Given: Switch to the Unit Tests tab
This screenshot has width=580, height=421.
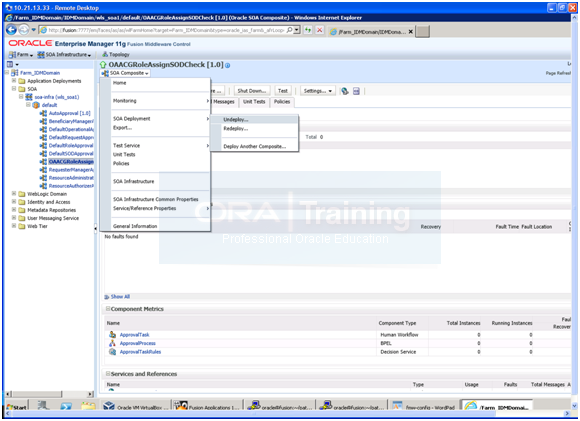Looking at the screenshot, I should point(254,102).
